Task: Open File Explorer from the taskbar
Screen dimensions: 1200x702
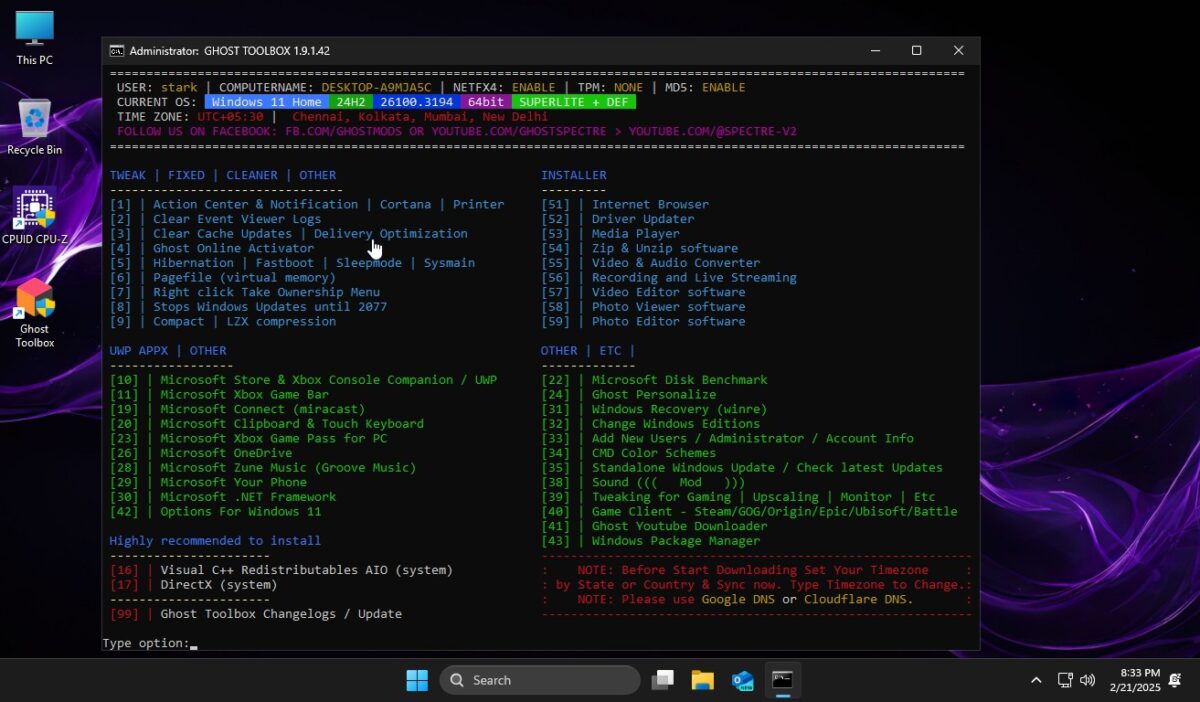Action: (702, 679)
